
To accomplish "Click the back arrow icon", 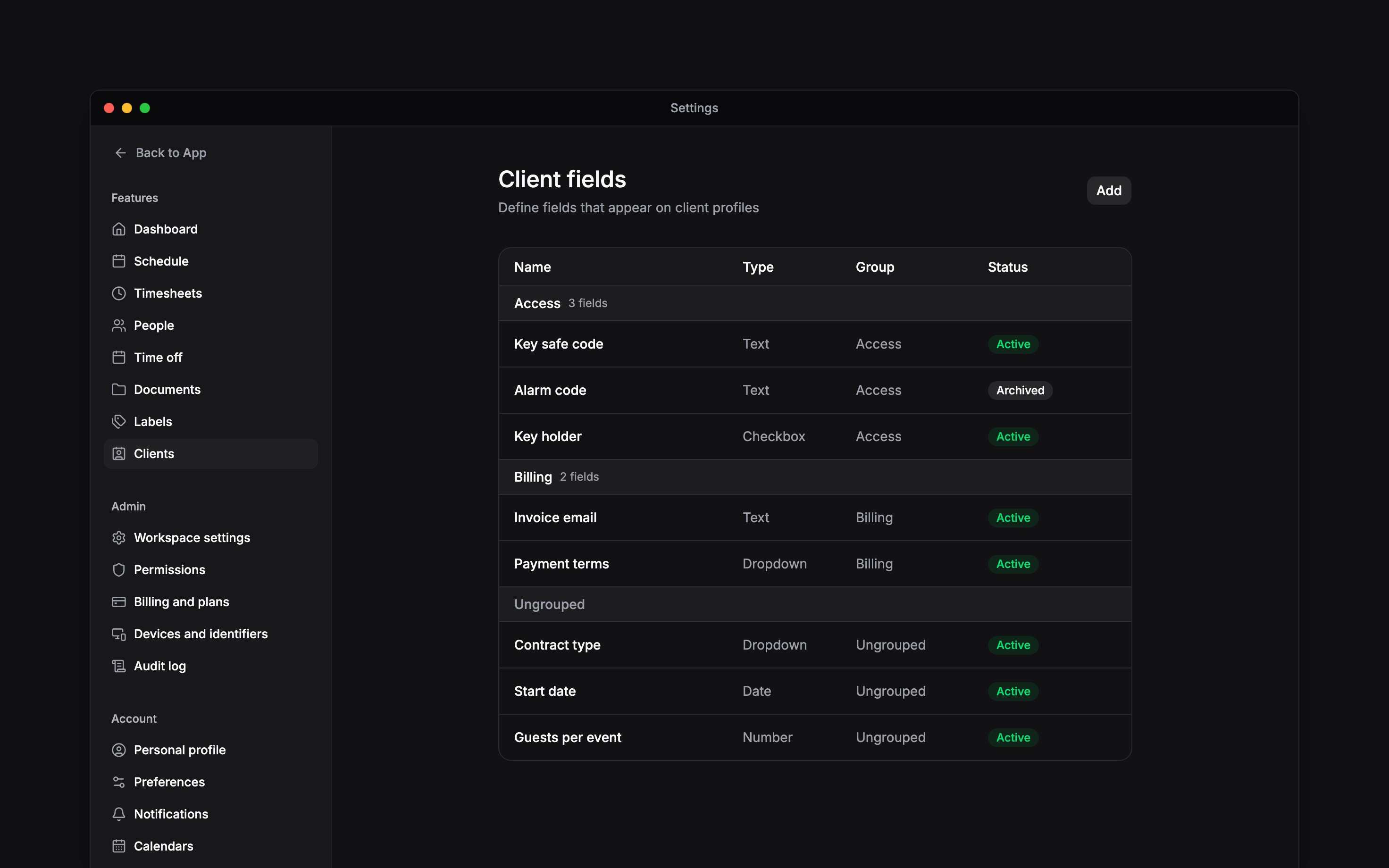I will click(120, 153).
